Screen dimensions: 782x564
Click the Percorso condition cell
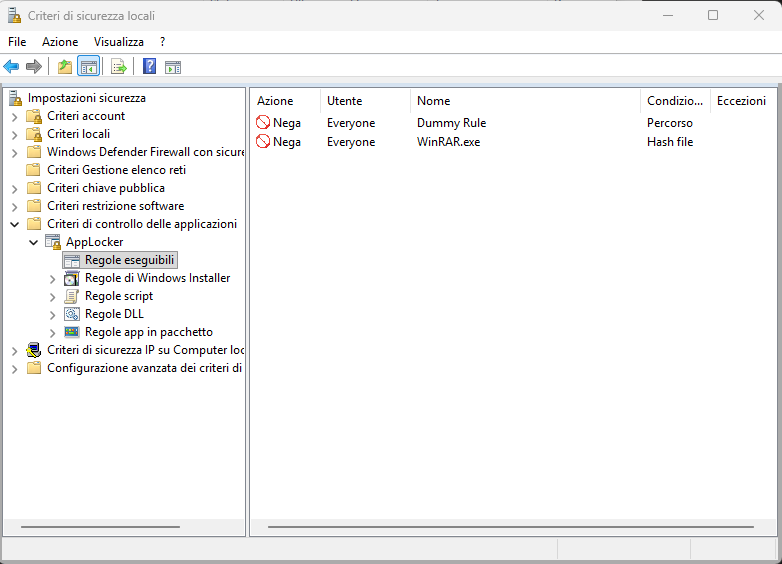pyautogui.click(x=670, y=123)
